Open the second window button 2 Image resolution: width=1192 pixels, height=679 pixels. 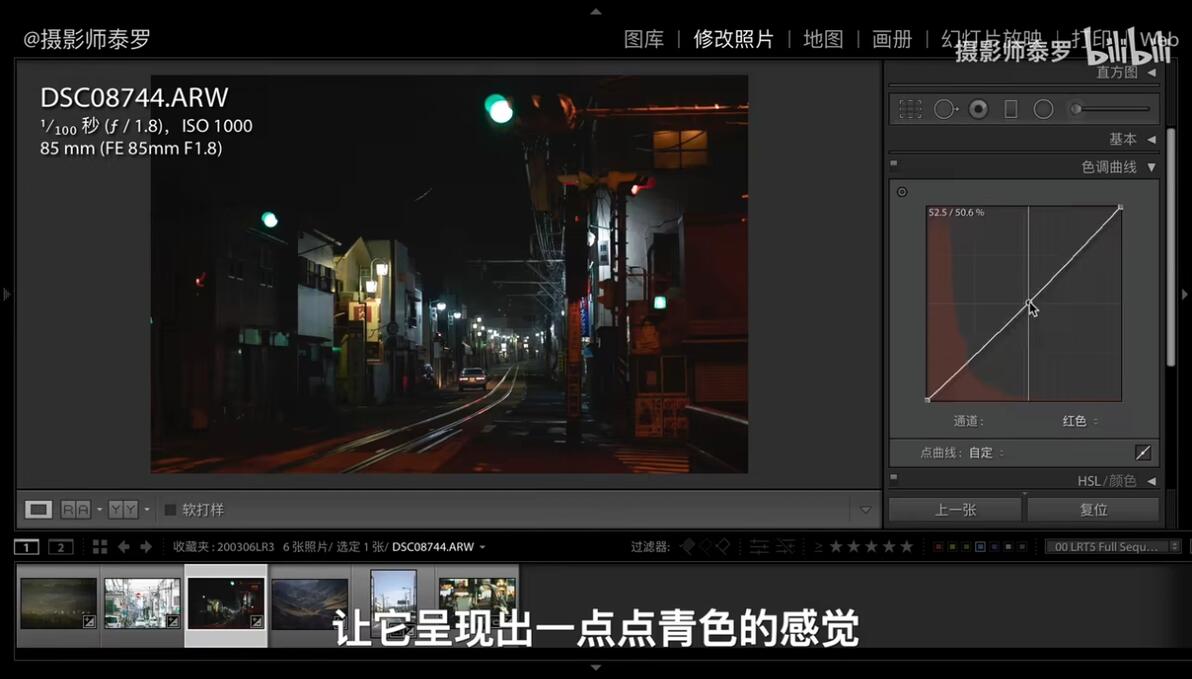61,547
